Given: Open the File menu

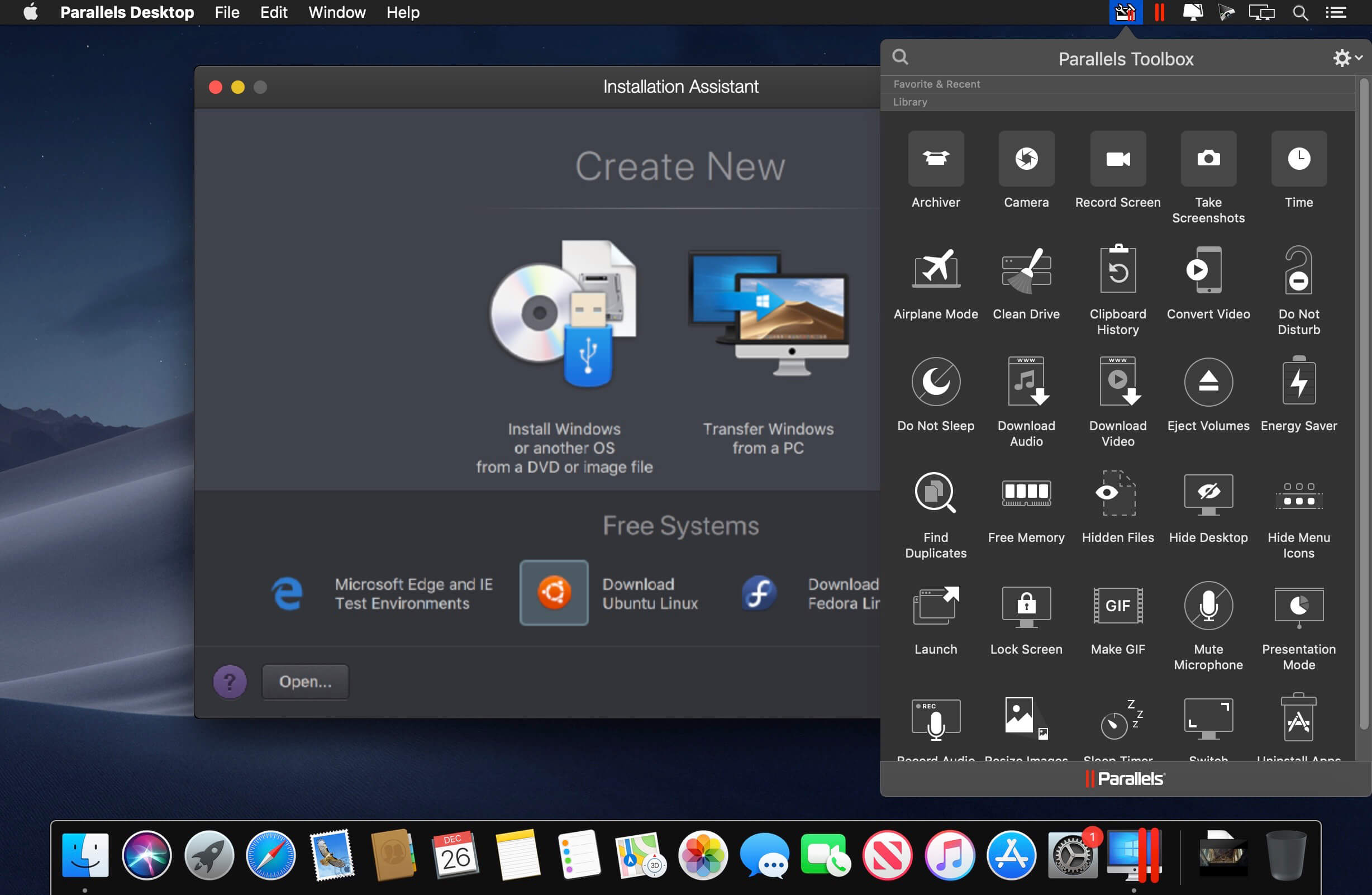Looking at the screenshot, I should (227, 12).
